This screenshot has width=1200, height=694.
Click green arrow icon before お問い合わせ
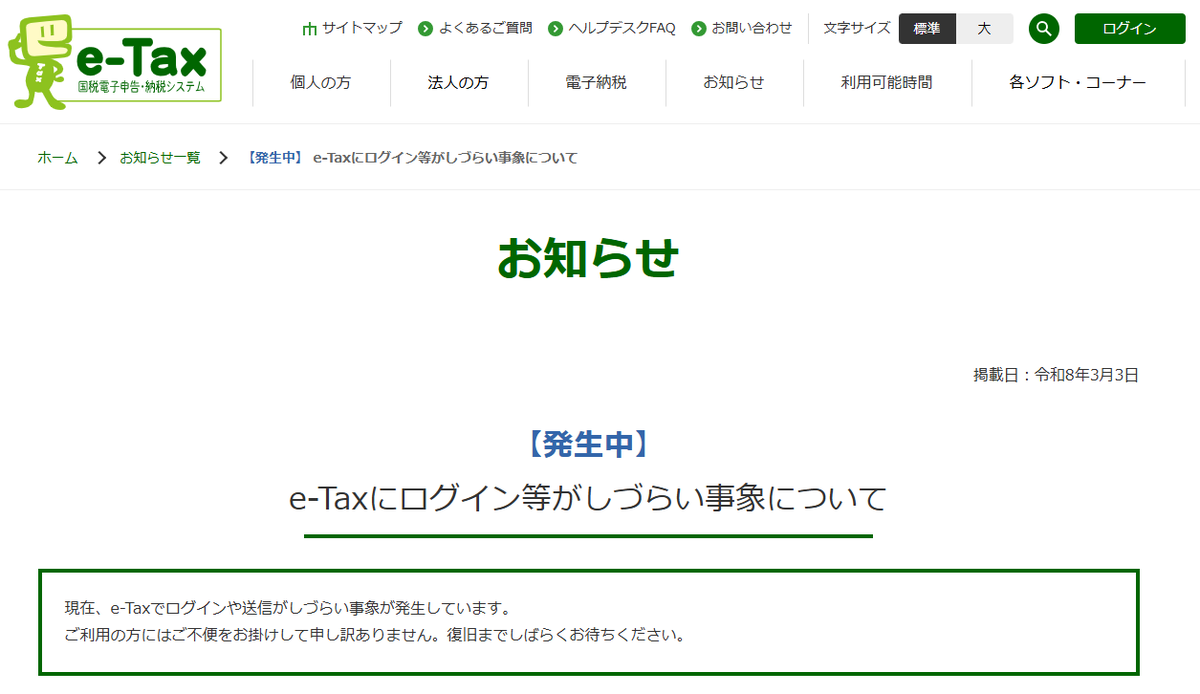pyautogui.click(x=699, y=29)
